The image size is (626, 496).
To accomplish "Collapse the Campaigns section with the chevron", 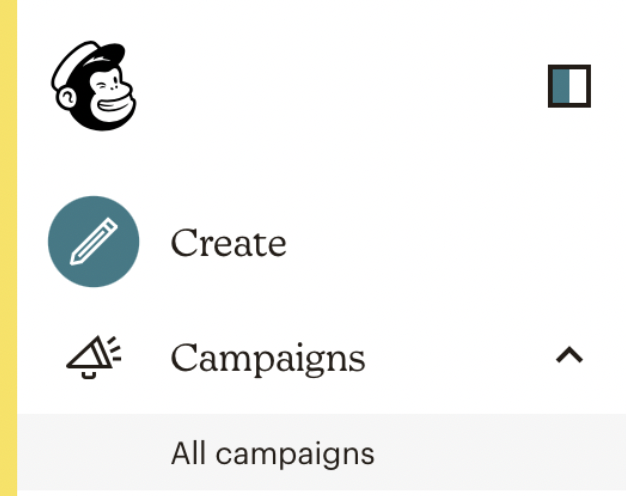I will pyautogui.click(x=569, y=355).
